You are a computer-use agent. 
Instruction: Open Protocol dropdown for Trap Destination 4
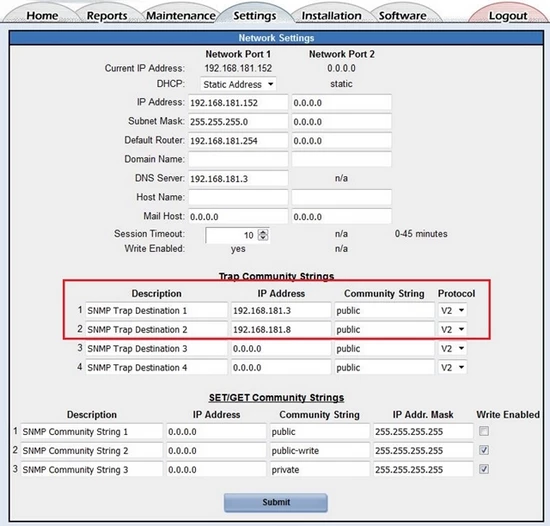(x=452, y=367)
